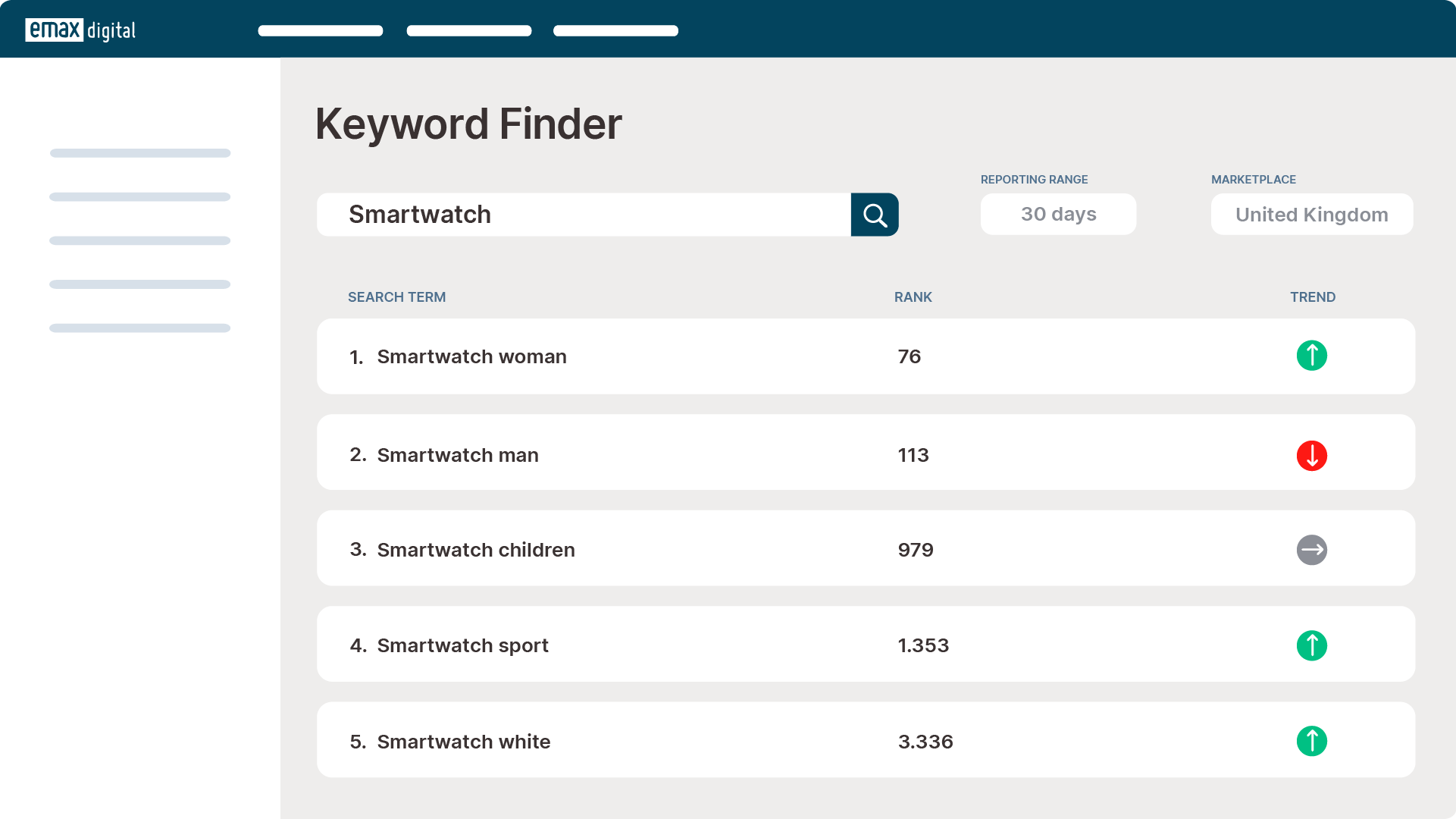Open the United Kingdom marketplace dropdown
This screenshot has width=1456, height=819.
[1311, 215]
